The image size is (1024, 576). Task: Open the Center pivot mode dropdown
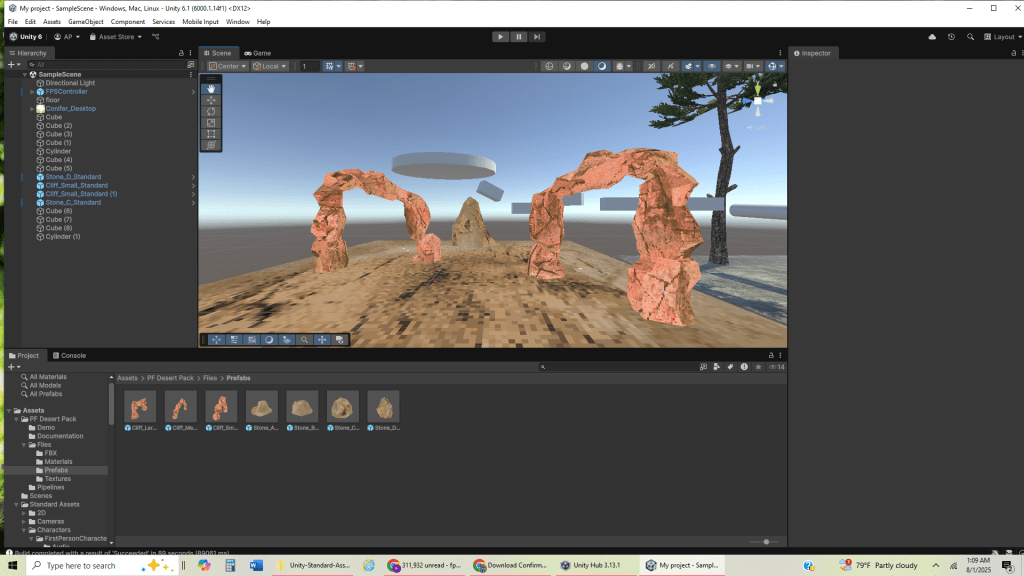[x=227, y=67]
